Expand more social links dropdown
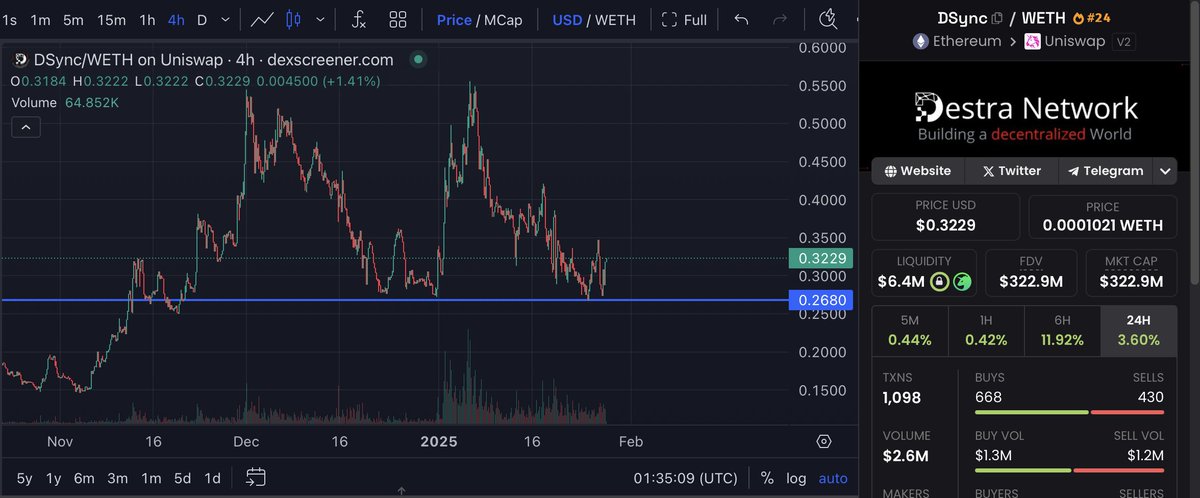The image size is (1200, 498). point(1166,171)
